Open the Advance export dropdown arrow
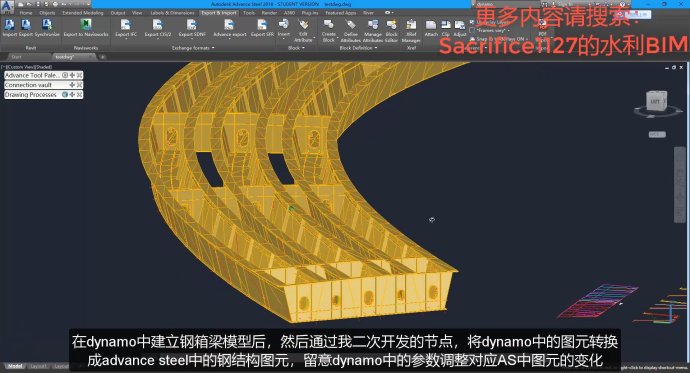The image size is (690, 373). pyautogui.click(x=230, y=39)
